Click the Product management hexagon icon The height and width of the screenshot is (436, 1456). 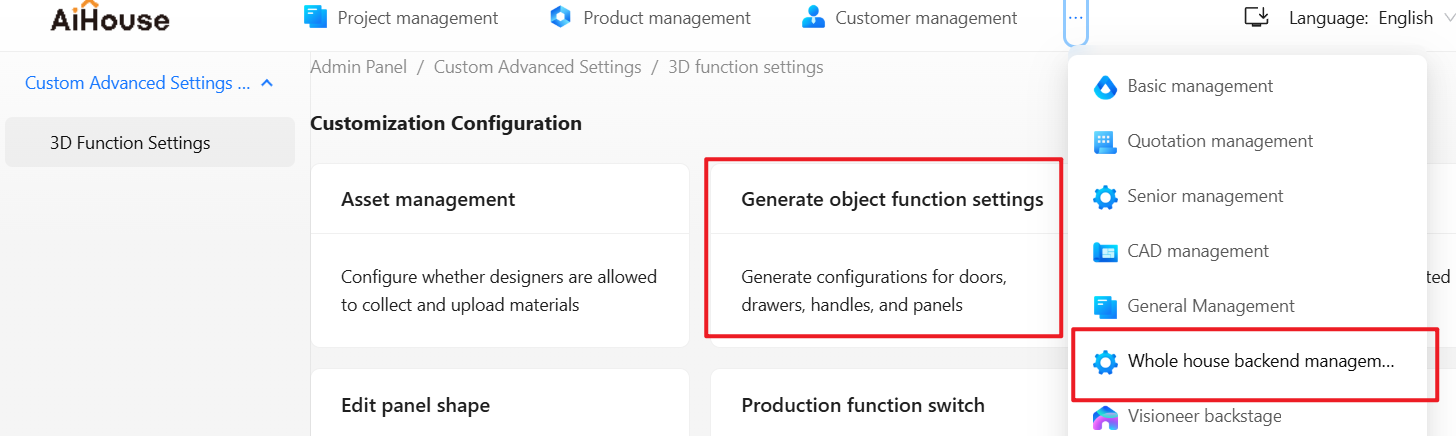tap(561, 17)
